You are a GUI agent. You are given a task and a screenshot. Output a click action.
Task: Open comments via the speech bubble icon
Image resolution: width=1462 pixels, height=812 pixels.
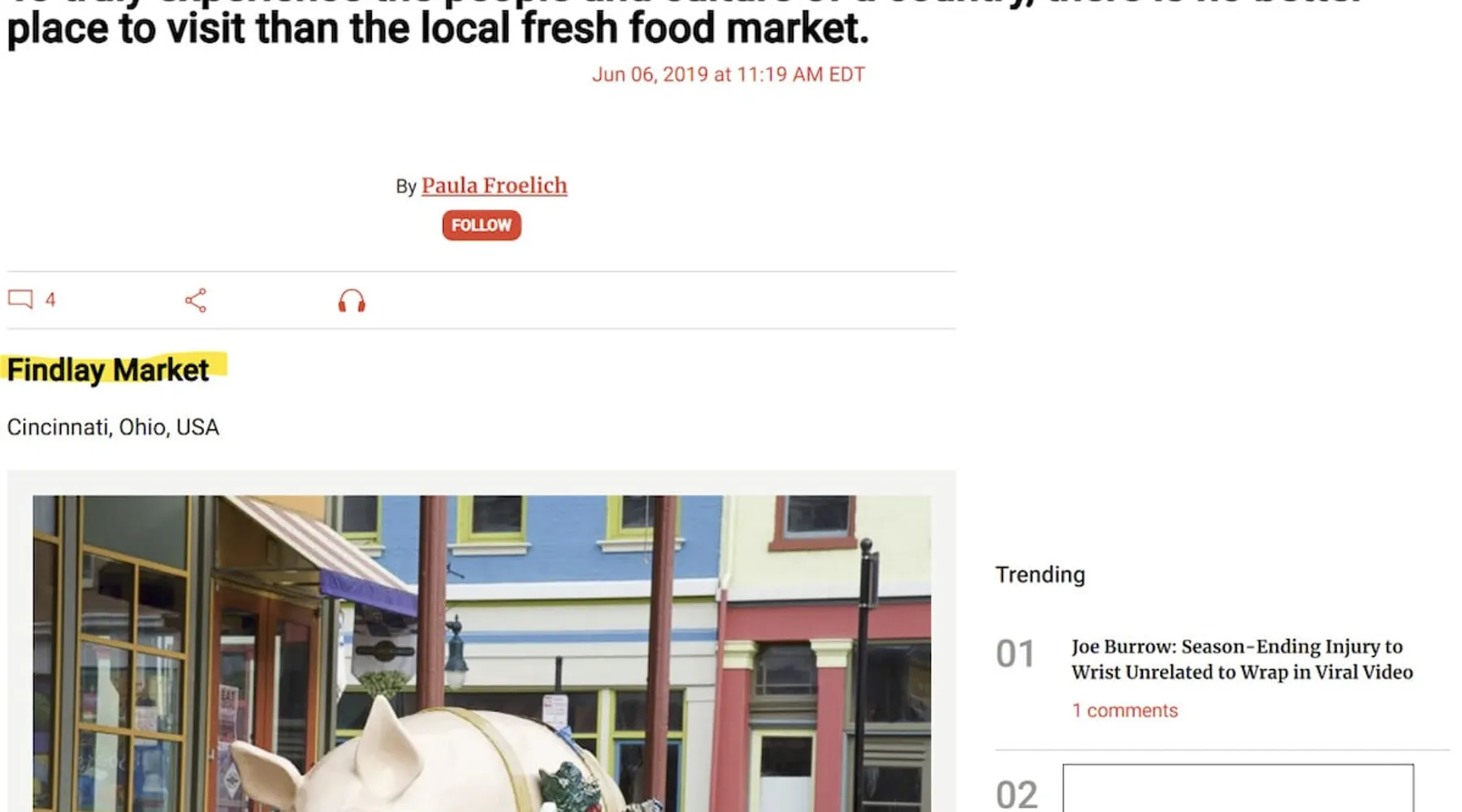[x=20, y=300]
